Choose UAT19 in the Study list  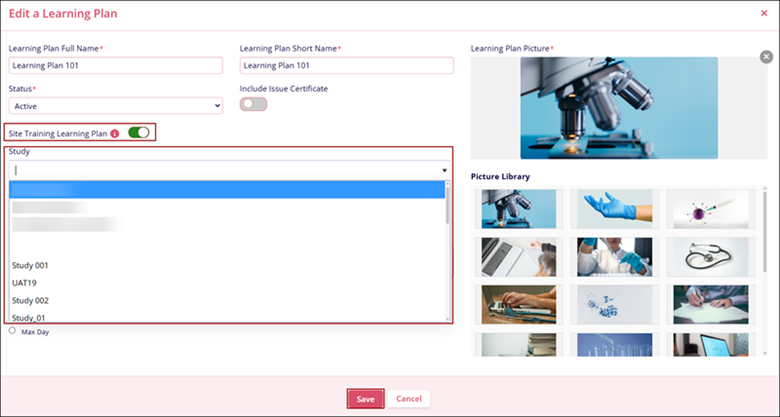click(25, 283)
